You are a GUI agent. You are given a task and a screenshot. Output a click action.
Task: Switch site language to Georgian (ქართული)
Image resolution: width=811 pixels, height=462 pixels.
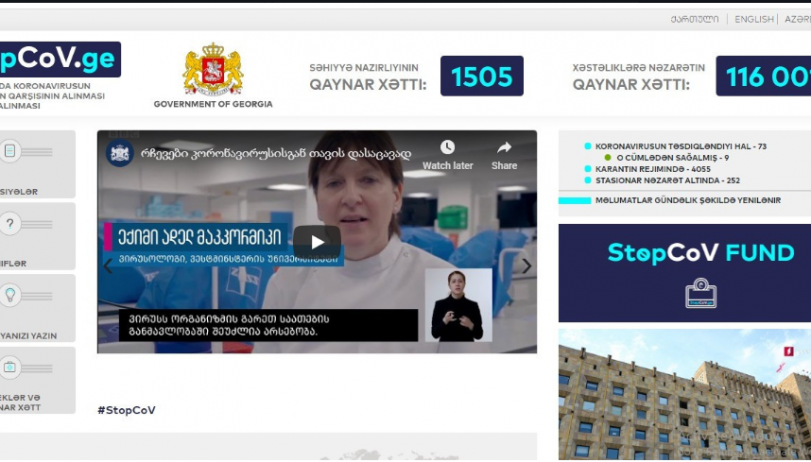tap(694, 19)
